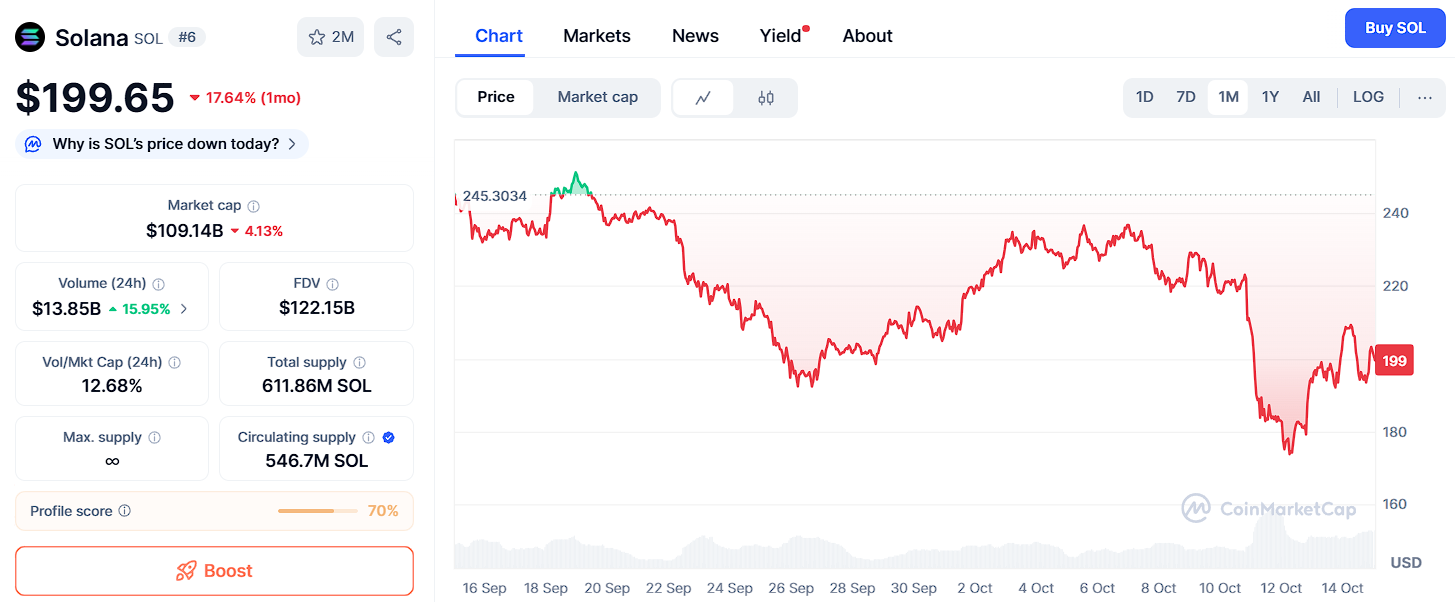
Task: Click the Volume (24h) info icon
Action: [x=159, y=284]
